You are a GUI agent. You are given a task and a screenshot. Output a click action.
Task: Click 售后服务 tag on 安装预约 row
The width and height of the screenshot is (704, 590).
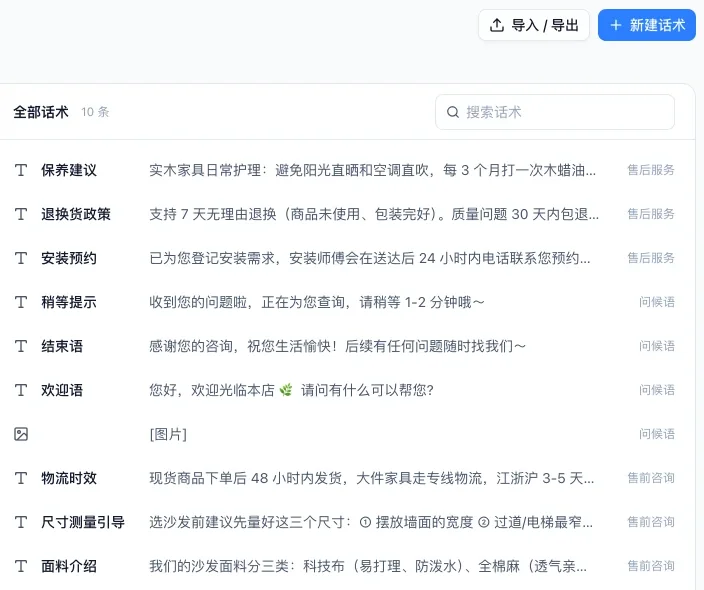coord(651,258)
